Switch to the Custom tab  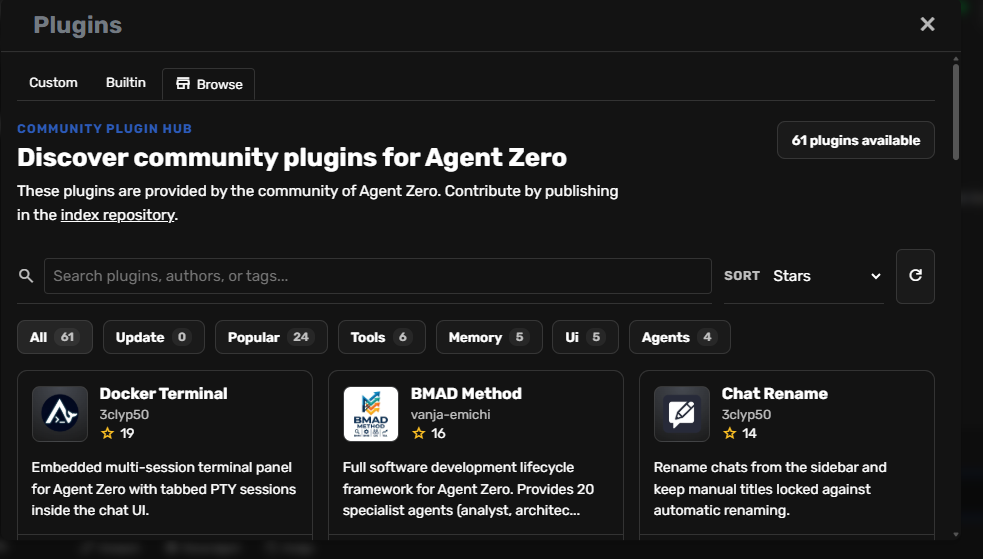pos(53,83)
